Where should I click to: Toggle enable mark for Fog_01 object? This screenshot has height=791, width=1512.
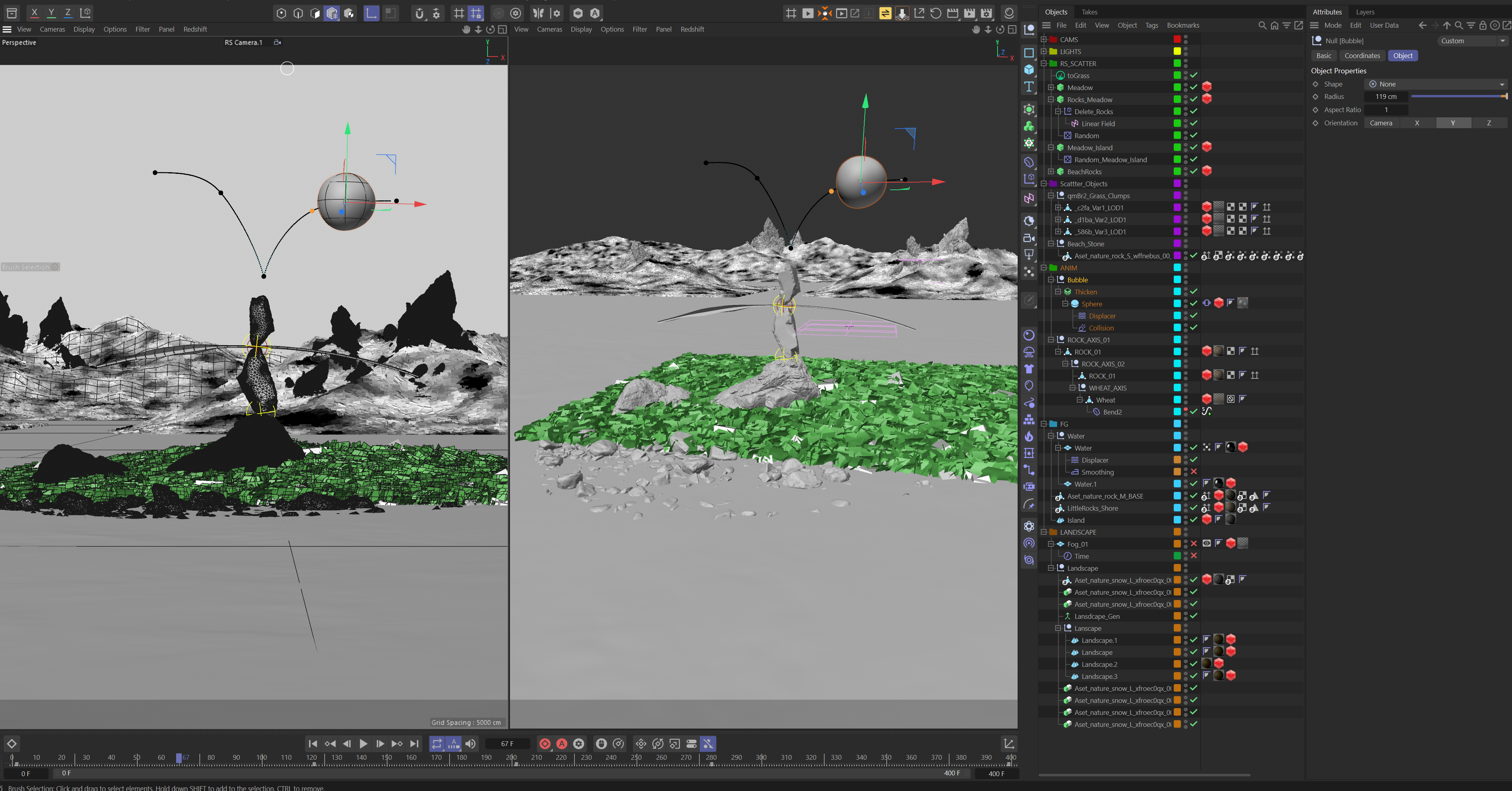point(1194,544)
